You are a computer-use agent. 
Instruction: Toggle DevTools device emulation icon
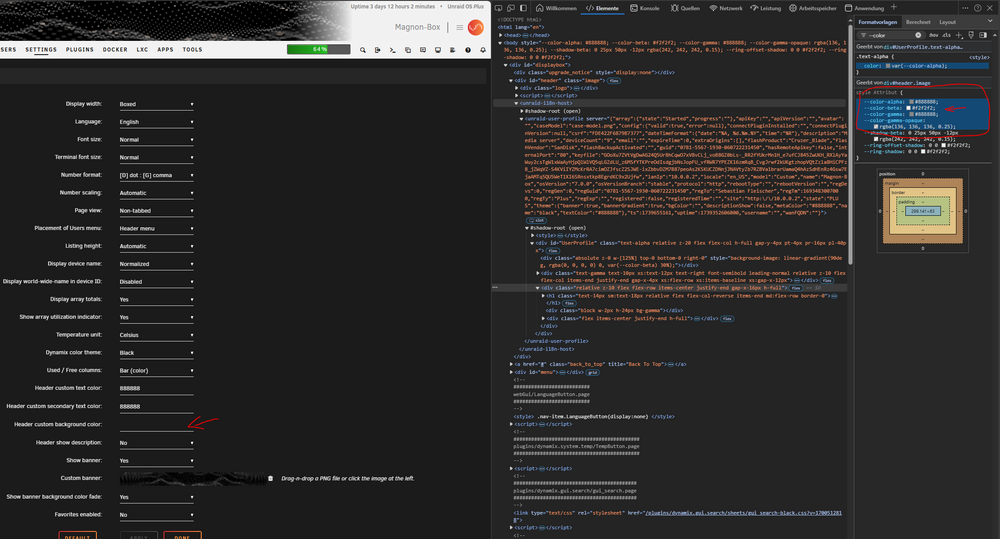(511, 8)
